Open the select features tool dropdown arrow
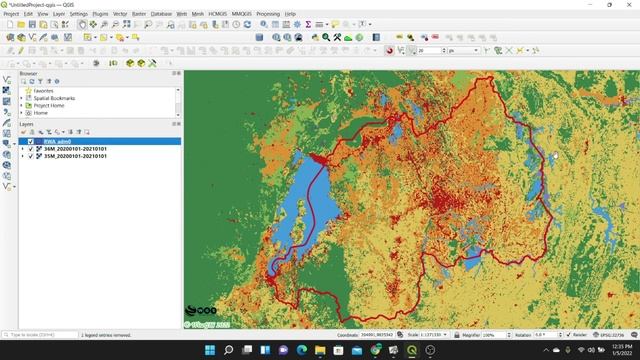Viewport: 640px width, 360px height. 95,38
